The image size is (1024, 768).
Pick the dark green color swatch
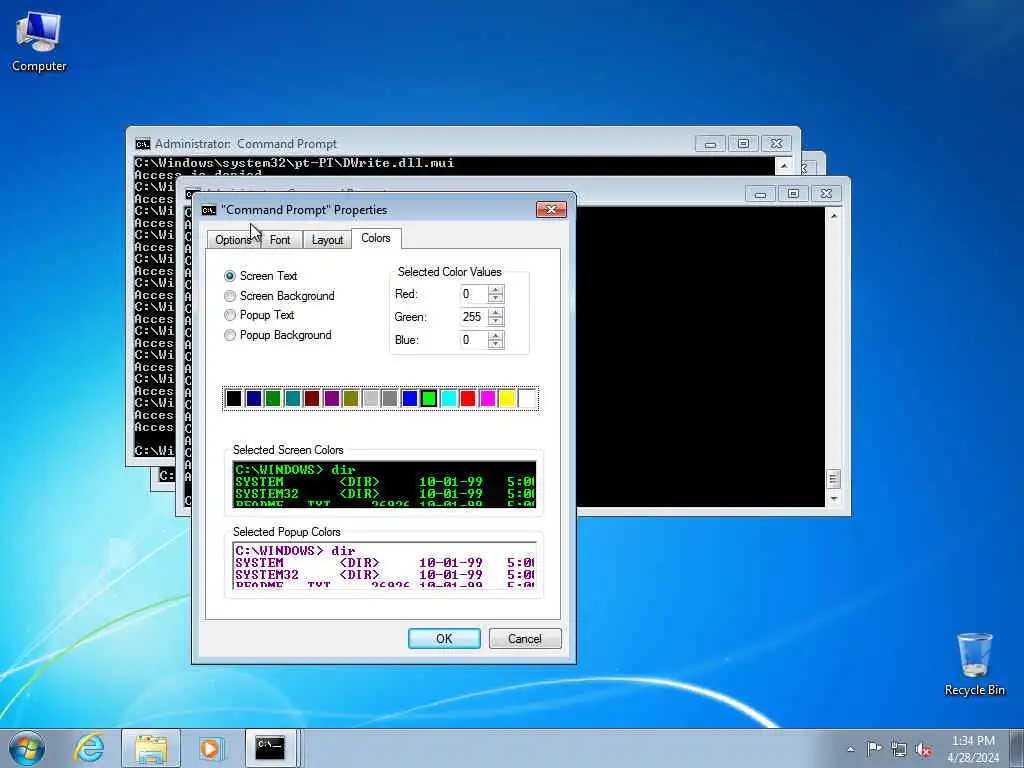273,398
